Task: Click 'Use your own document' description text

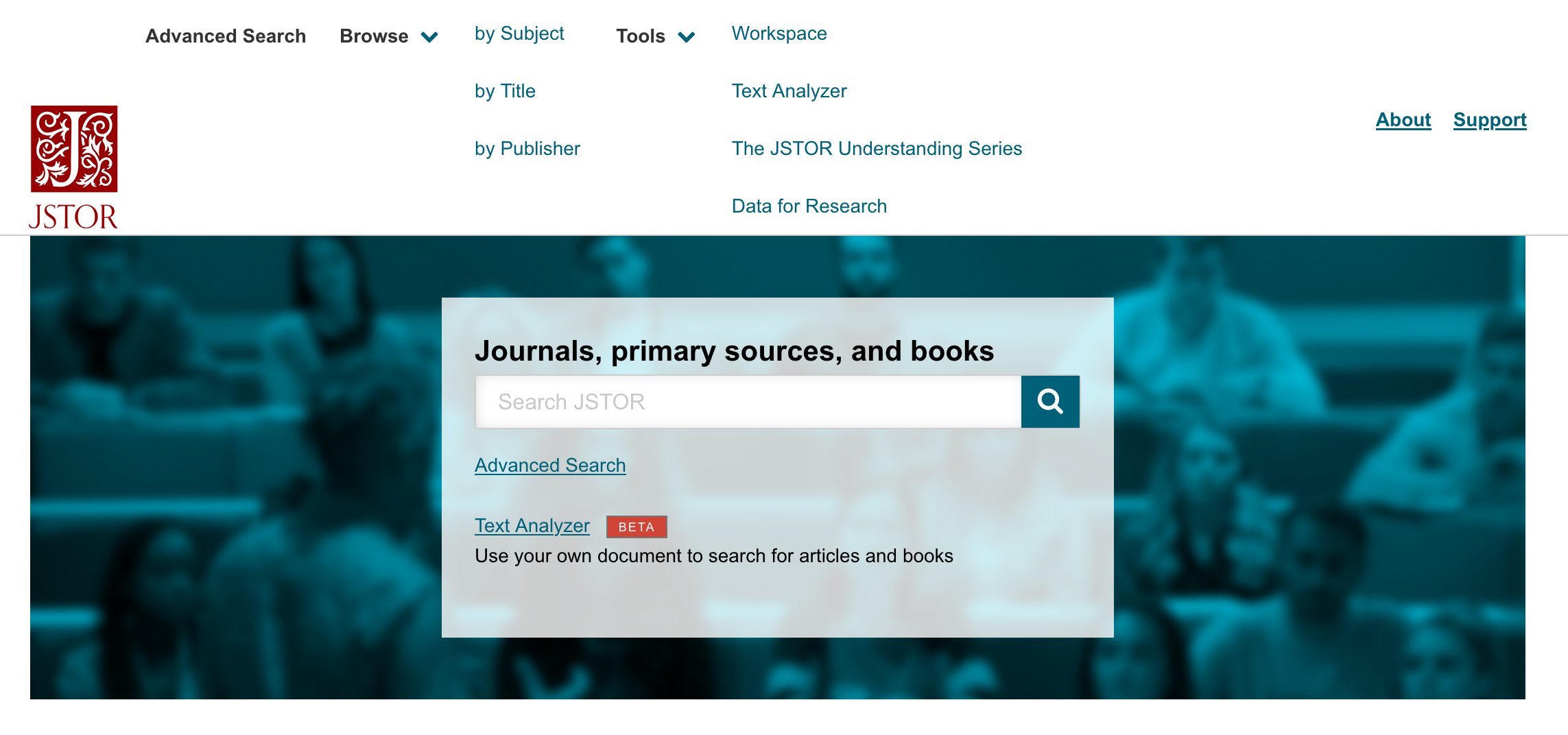Action: tap(714, 556)
